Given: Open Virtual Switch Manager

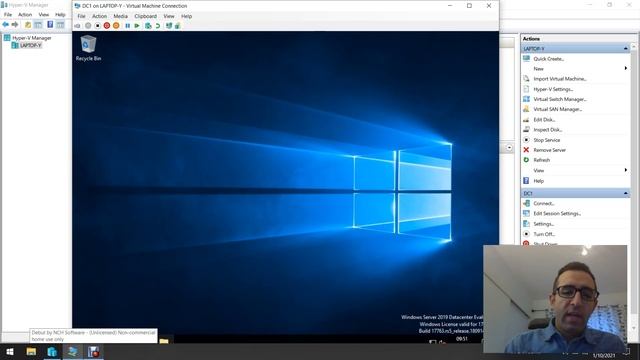Looking at the screenshot, I should (560, 99).
